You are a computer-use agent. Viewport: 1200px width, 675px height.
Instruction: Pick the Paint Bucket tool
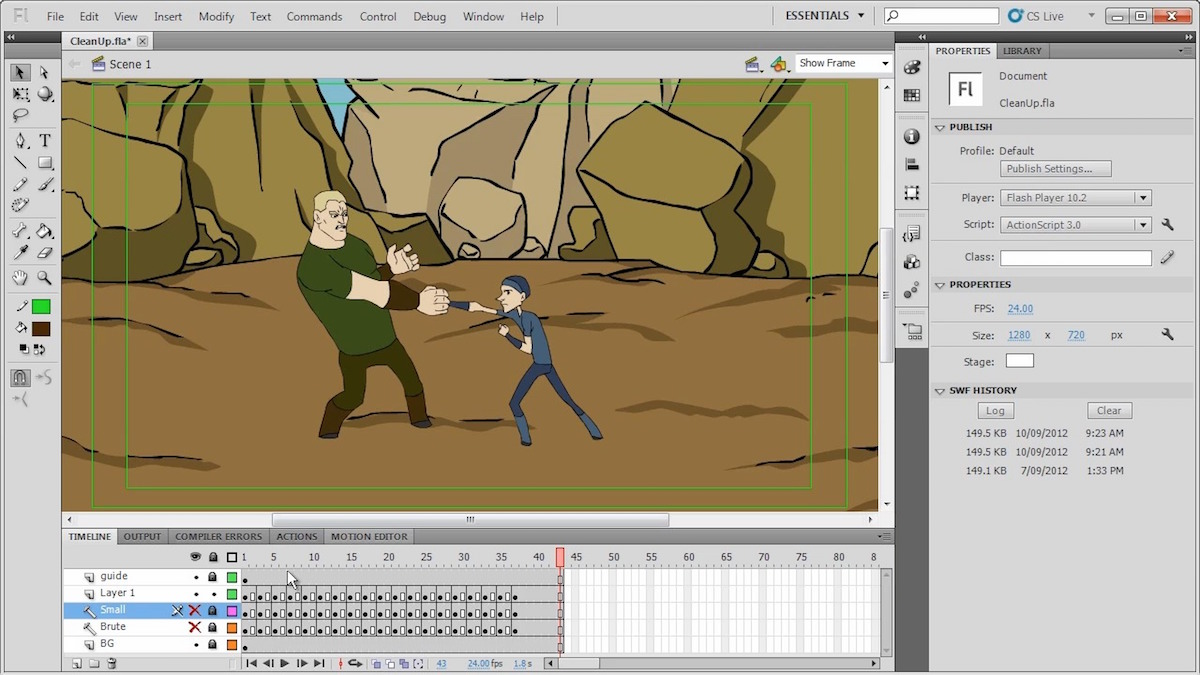click(x=45, y=230)
